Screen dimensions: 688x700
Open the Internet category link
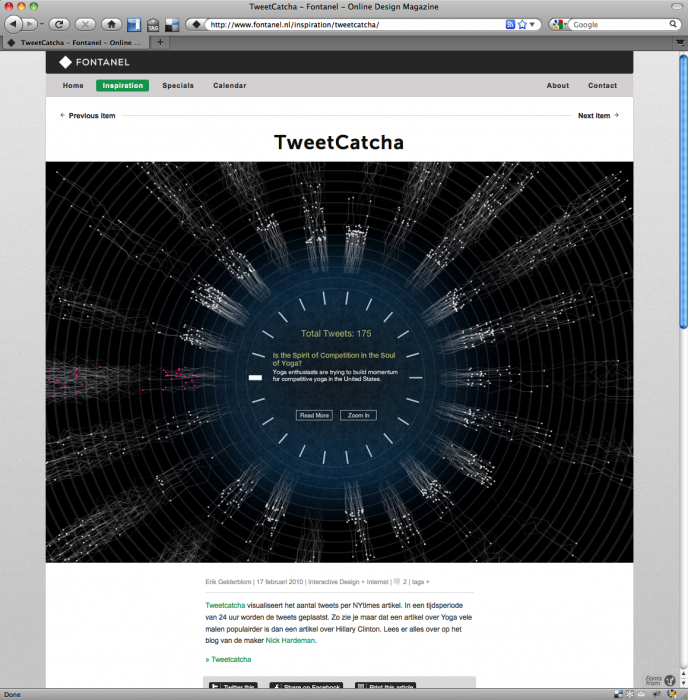tap(377, 582)
